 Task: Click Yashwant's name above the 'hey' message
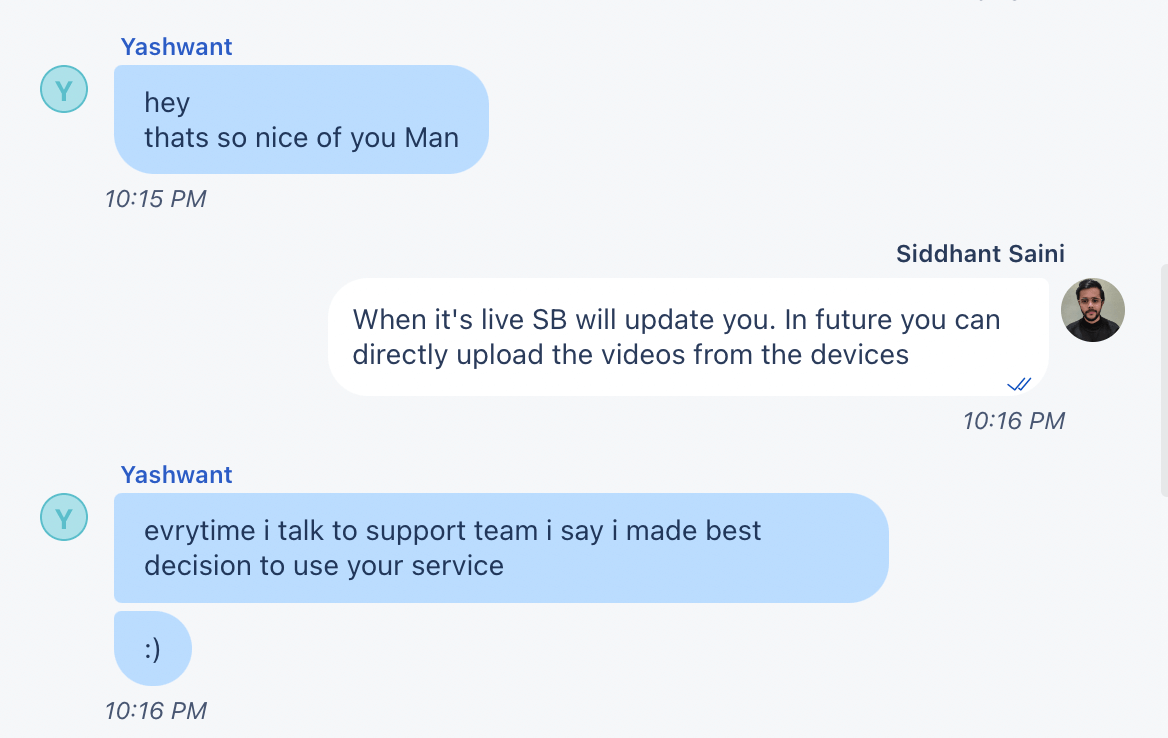tap(176, 47)
